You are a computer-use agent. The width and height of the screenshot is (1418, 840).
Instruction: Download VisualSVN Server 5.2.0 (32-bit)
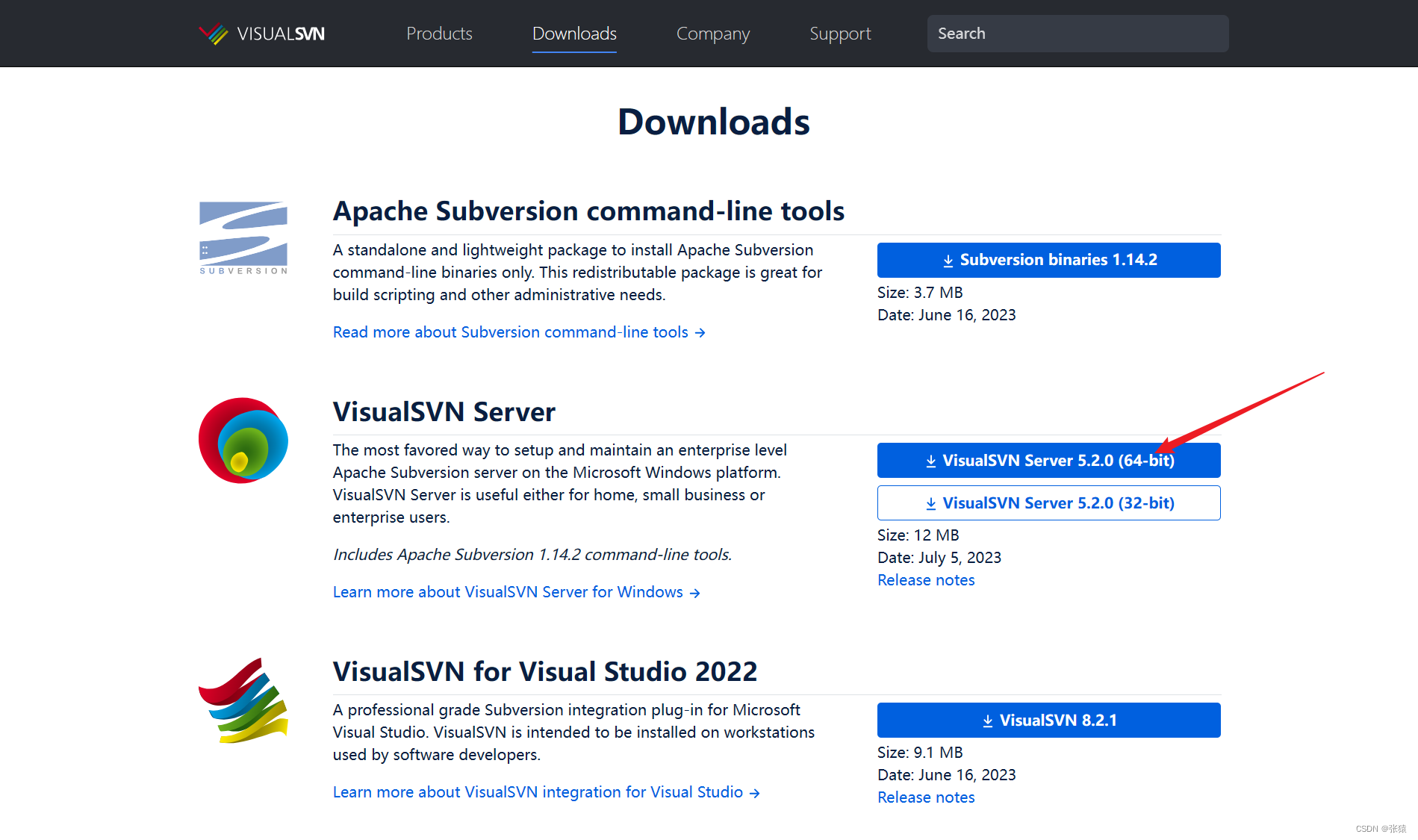[1048, 503]
